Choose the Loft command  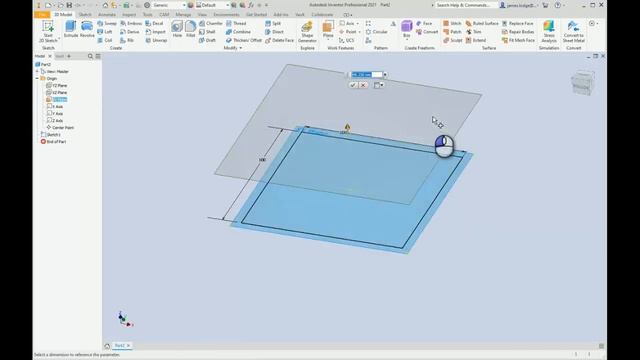[105, 32]
